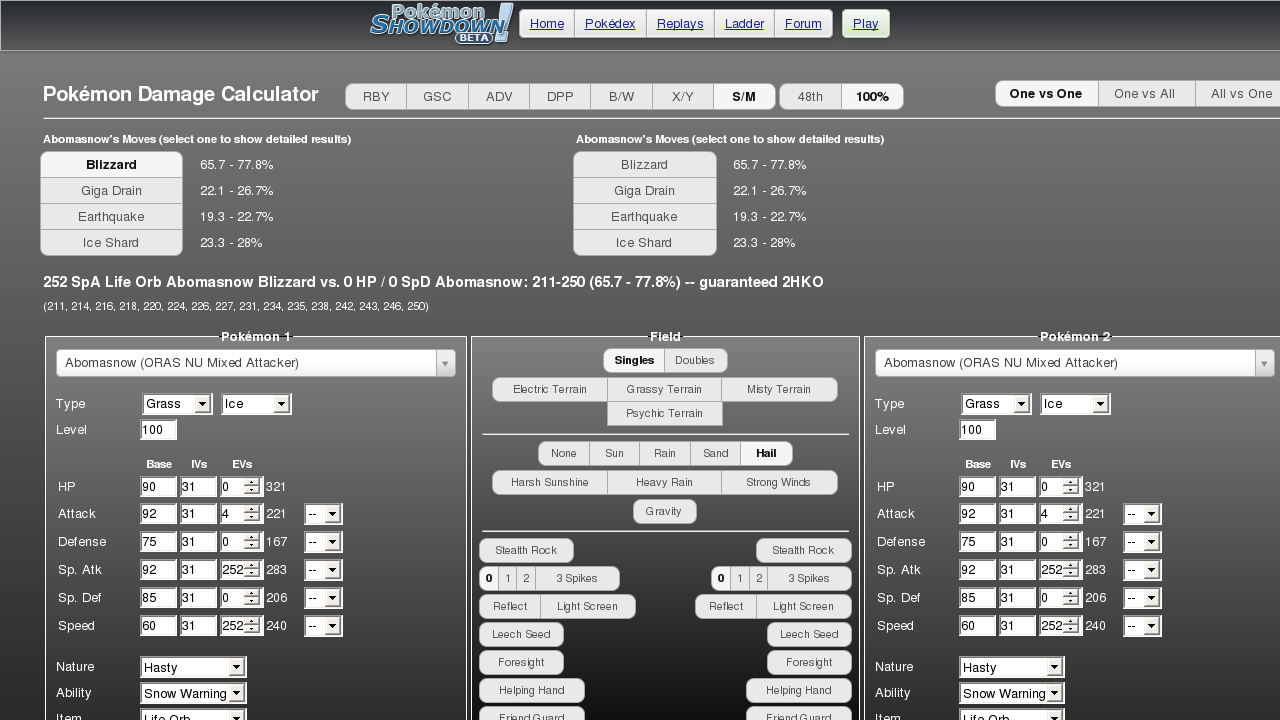The height and width of the screenshot is (720, 1280).
Task: Select the S/M generation tab
Action: coord(744,97)
